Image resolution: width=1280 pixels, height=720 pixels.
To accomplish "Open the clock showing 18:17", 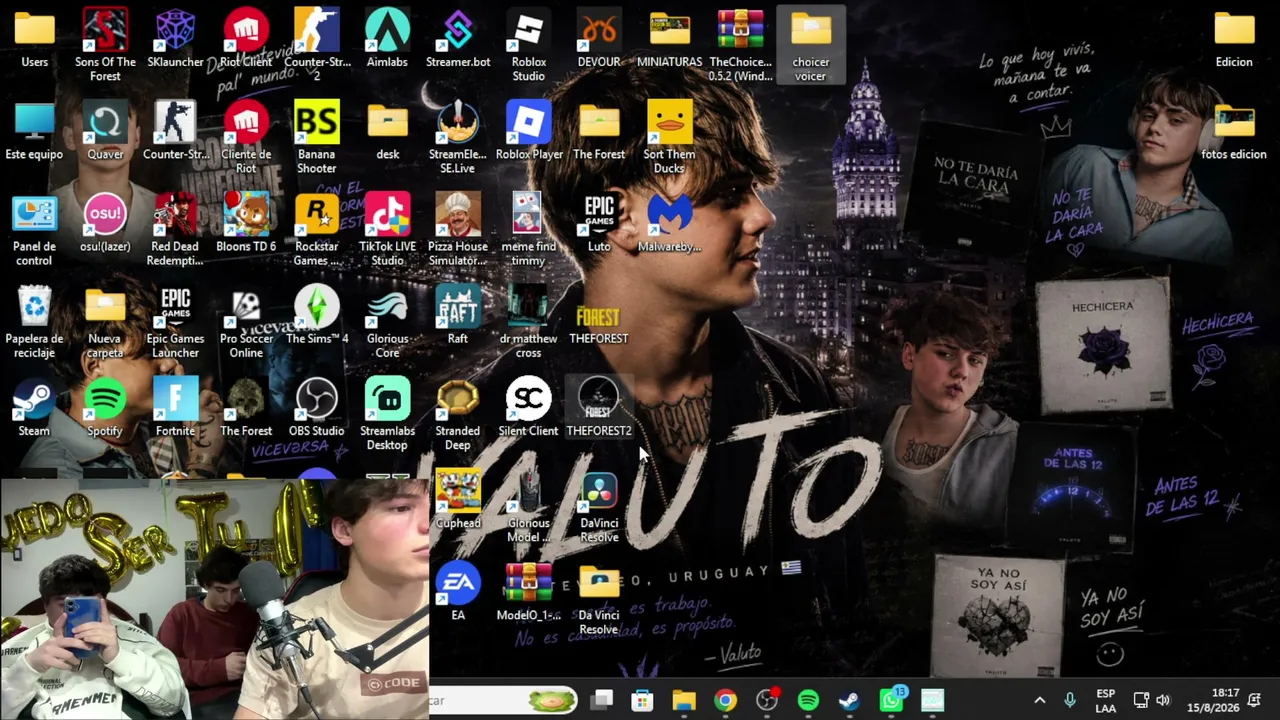I will pyautogui.click(x=1214, y=700).
